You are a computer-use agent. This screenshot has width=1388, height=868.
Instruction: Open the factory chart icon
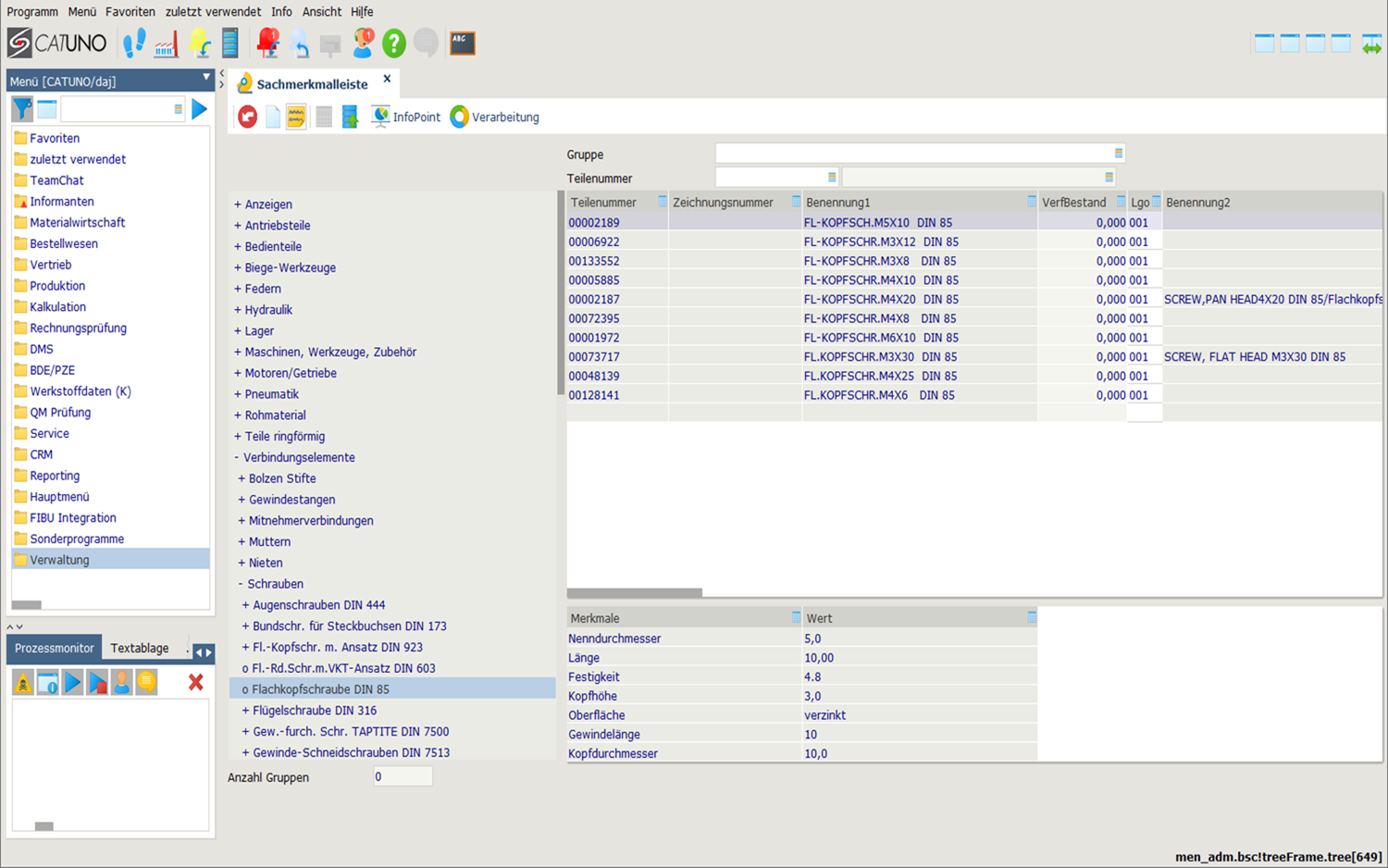point(167,43)
